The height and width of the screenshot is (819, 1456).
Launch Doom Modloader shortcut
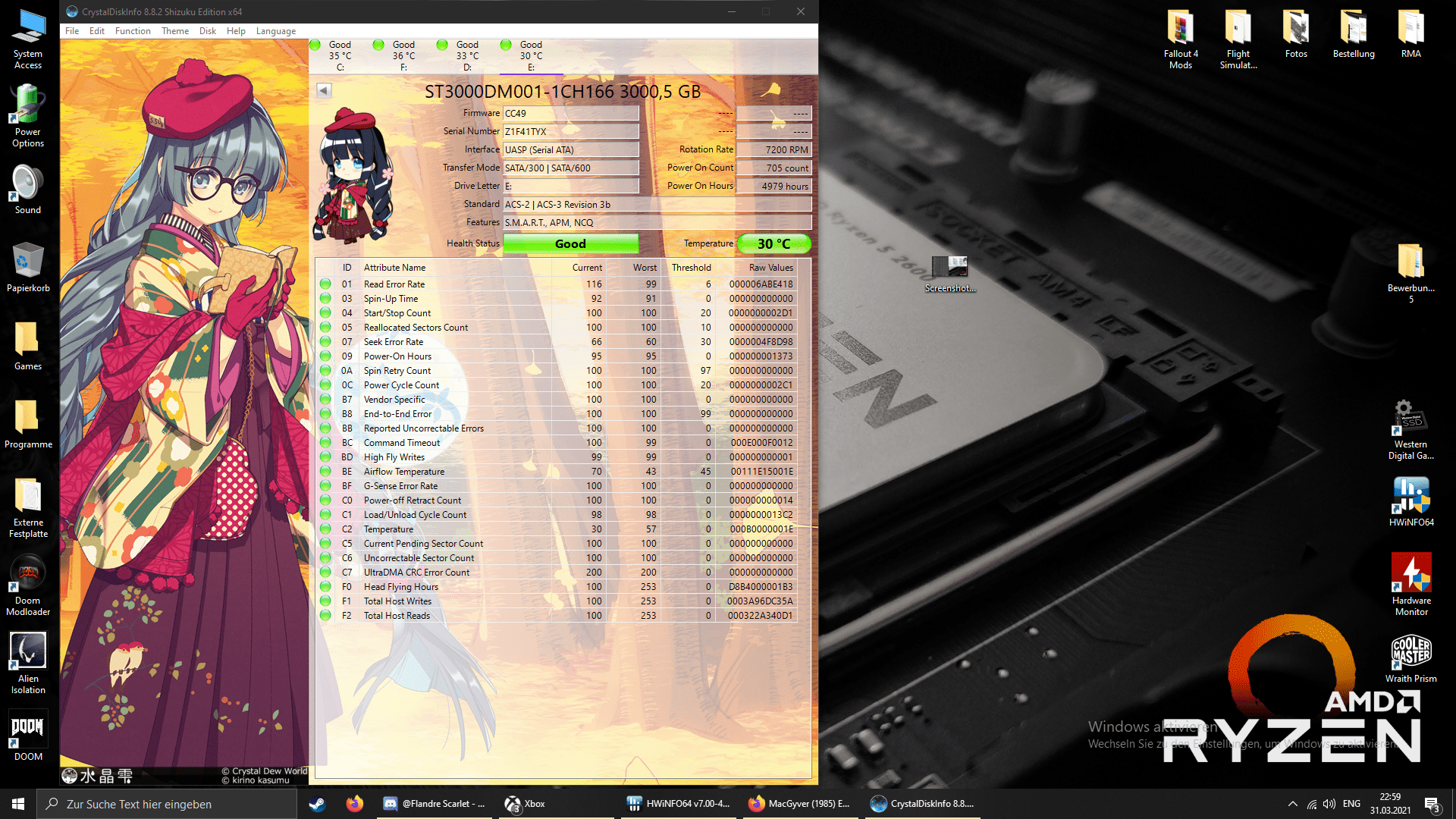tap(28, 585)
